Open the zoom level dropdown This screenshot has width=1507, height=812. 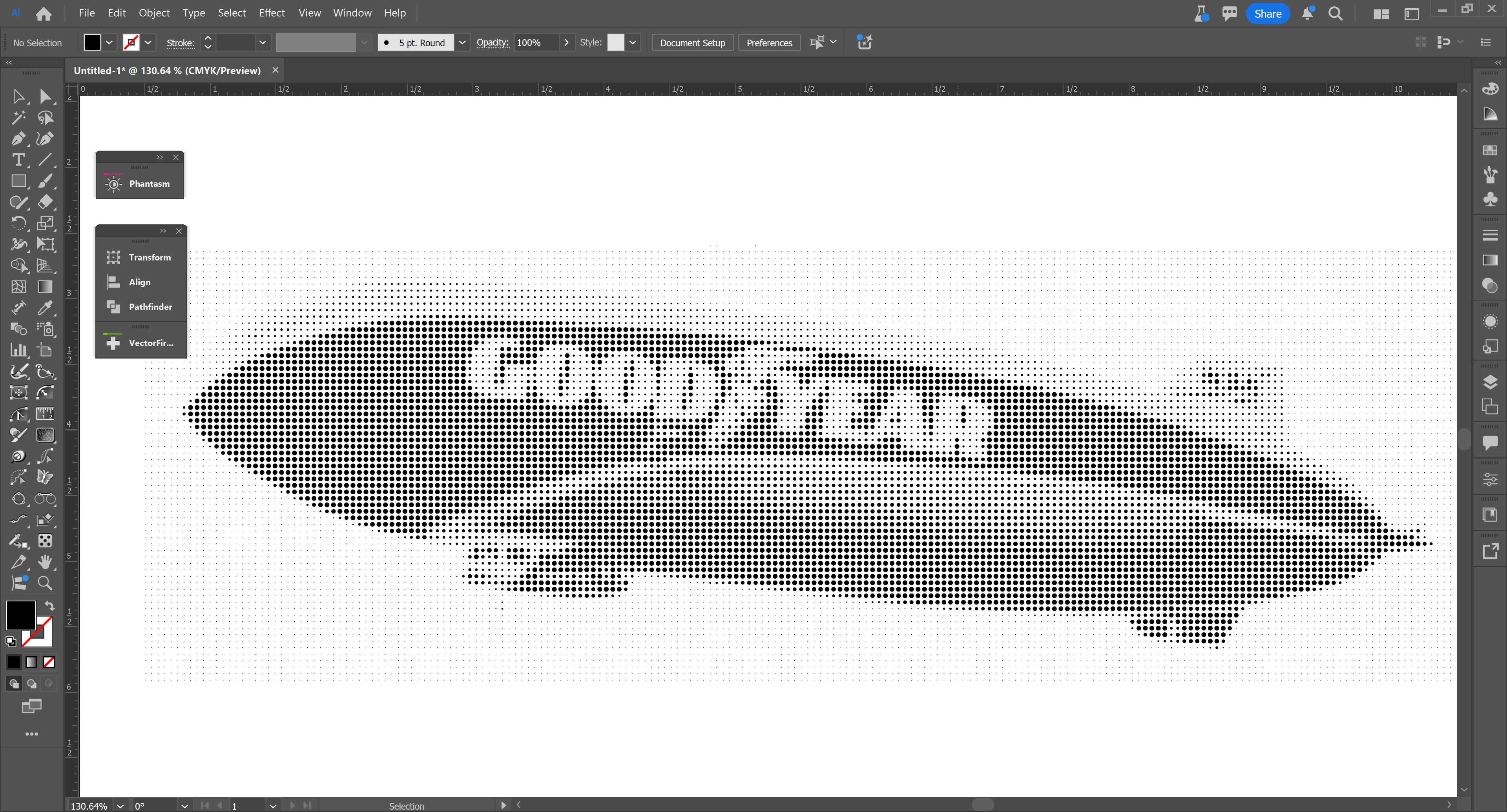120,806
